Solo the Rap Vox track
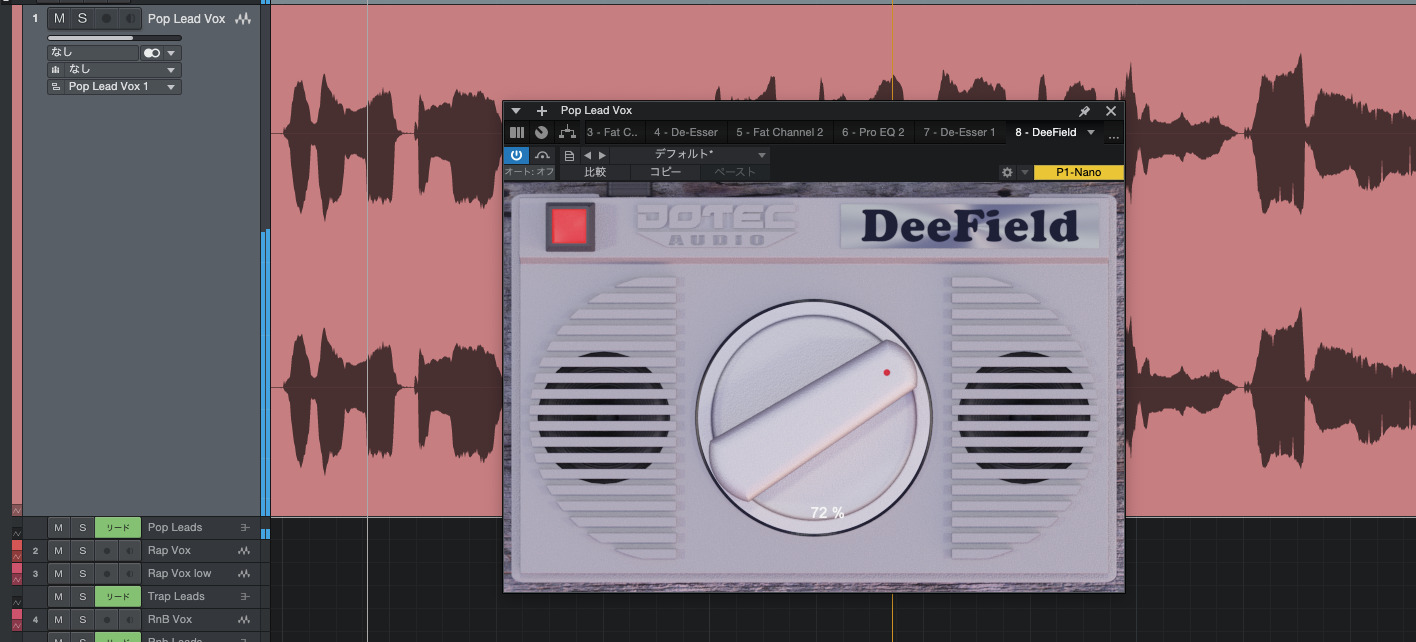The height and width of the screenshot is (642, 1416). (82, 551)
